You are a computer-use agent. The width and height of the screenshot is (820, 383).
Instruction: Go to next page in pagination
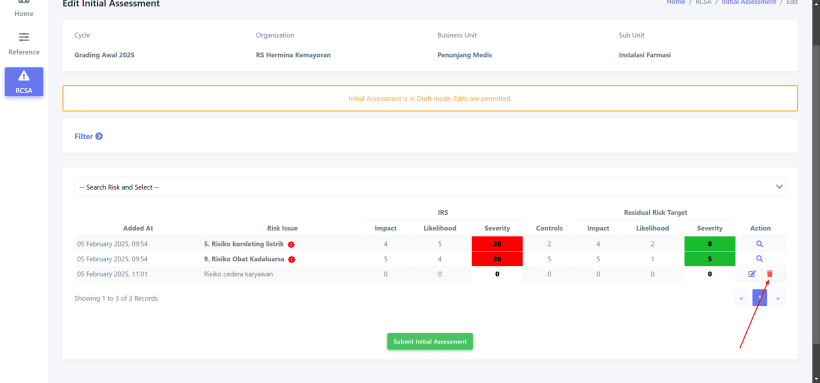pos(778,298)
